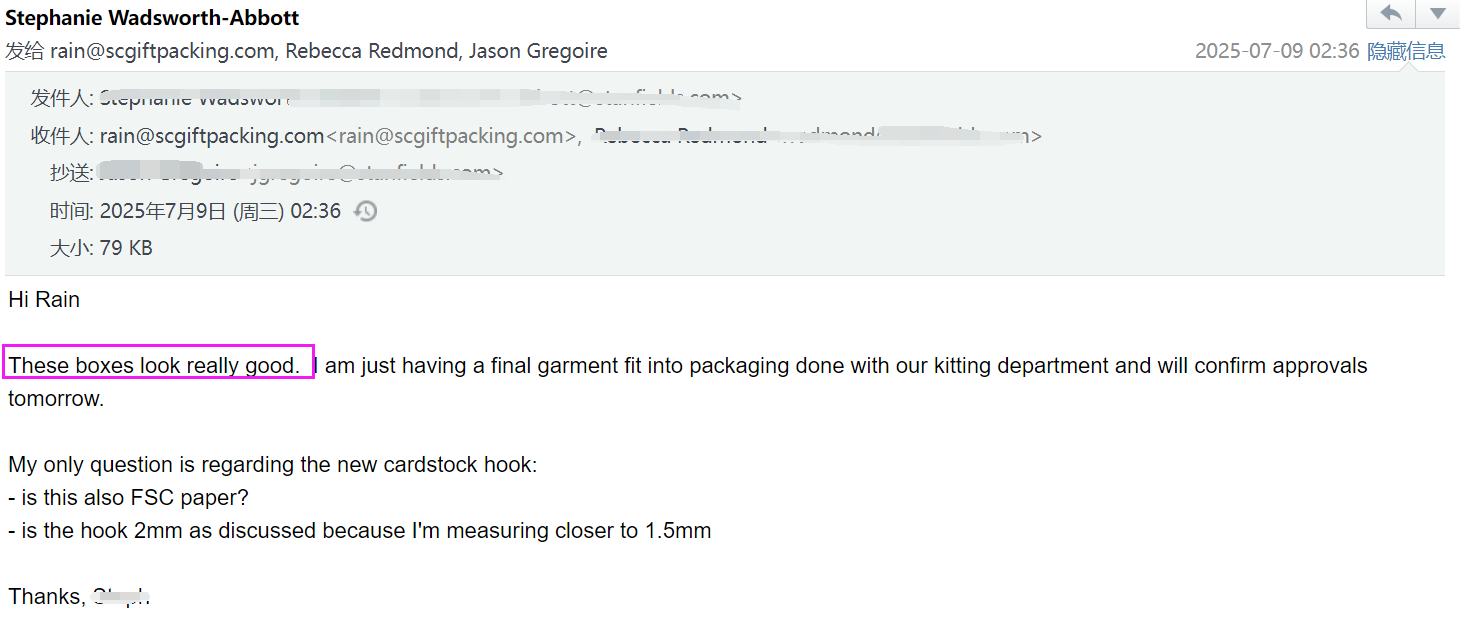Click rain@scgiftpacking.com in the 收件人 row
Screen dimensions: 1461x627
click(212, 136)
